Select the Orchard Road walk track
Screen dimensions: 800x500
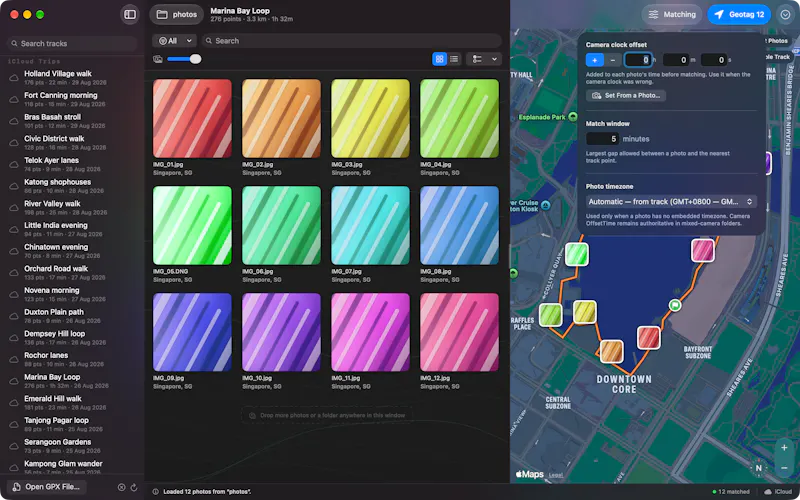[72, 272]
